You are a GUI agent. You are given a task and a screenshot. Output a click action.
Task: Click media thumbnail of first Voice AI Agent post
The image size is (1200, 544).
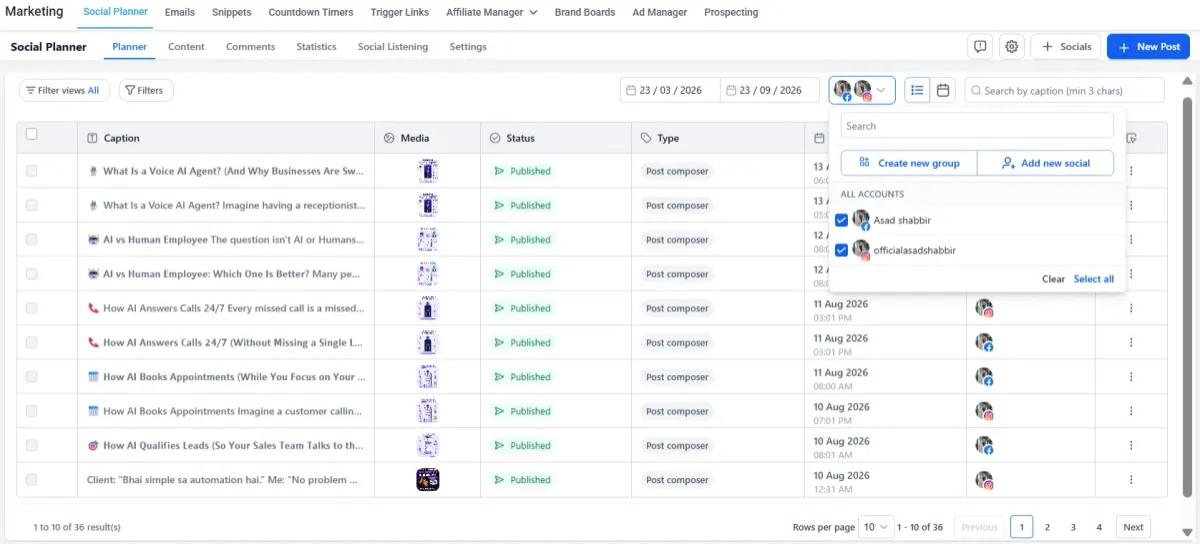(x=428, y=171)
